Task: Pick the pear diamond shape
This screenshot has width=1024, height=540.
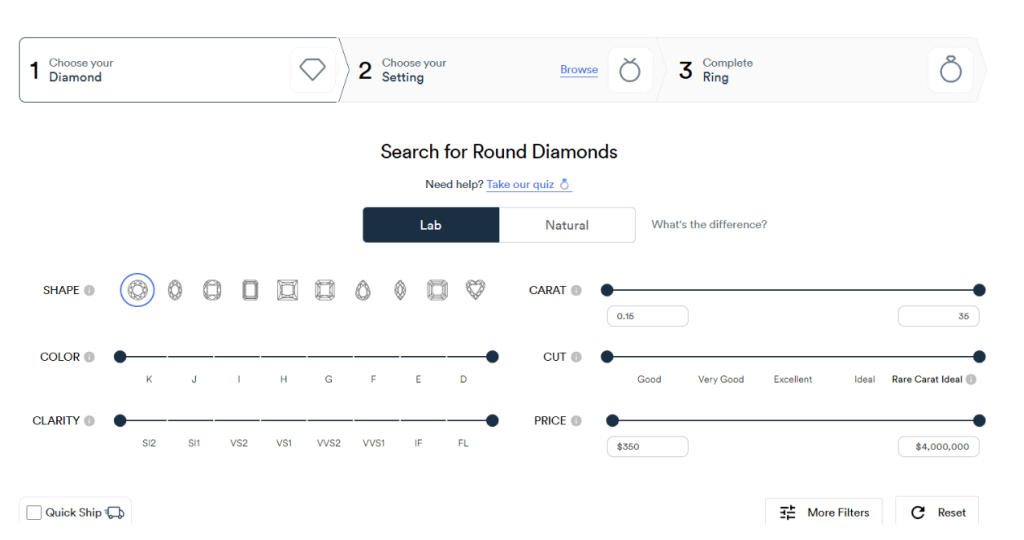Action: (363, 290)
